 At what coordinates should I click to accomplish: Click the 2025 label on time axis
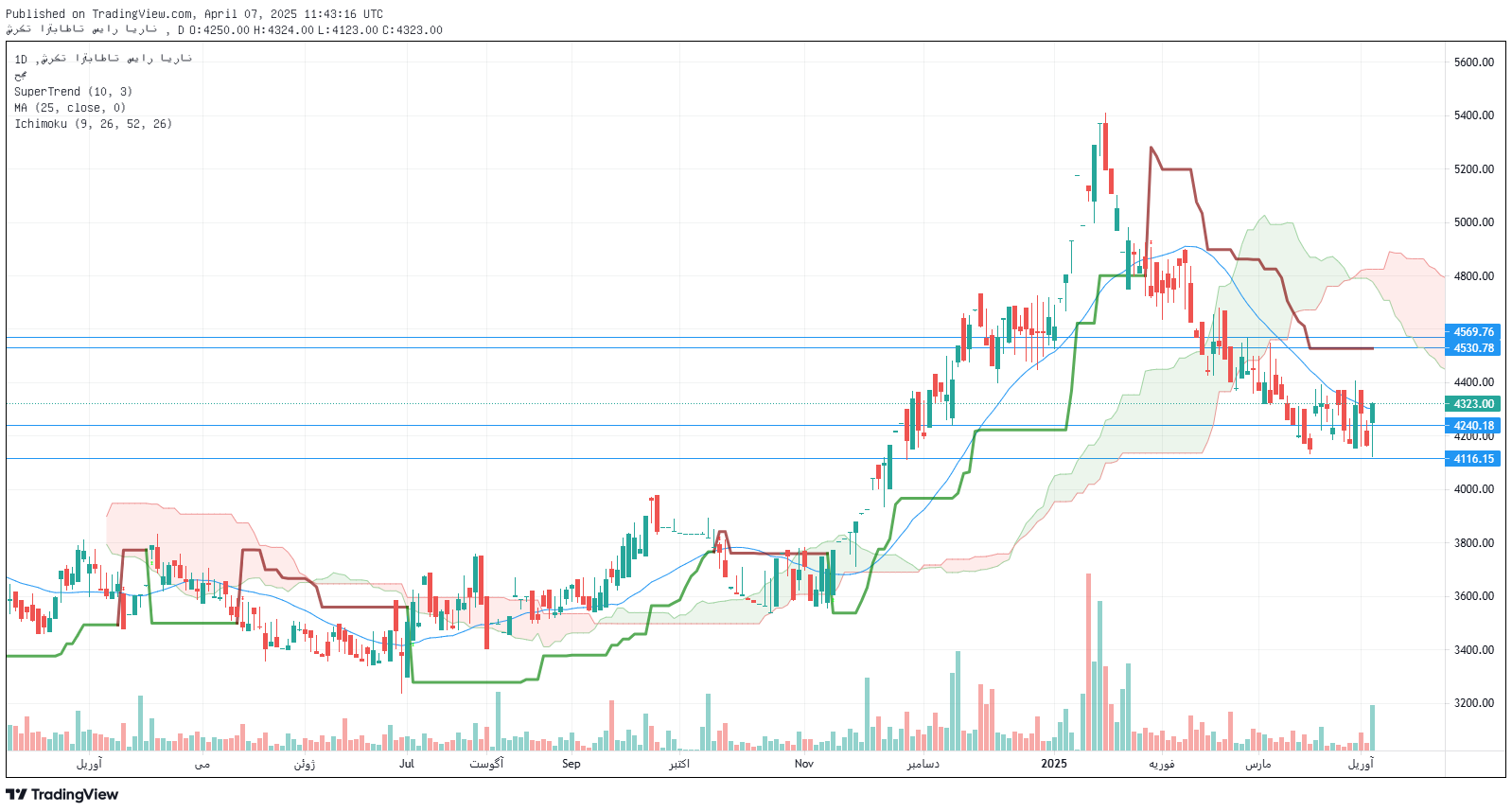point(1053,764)
